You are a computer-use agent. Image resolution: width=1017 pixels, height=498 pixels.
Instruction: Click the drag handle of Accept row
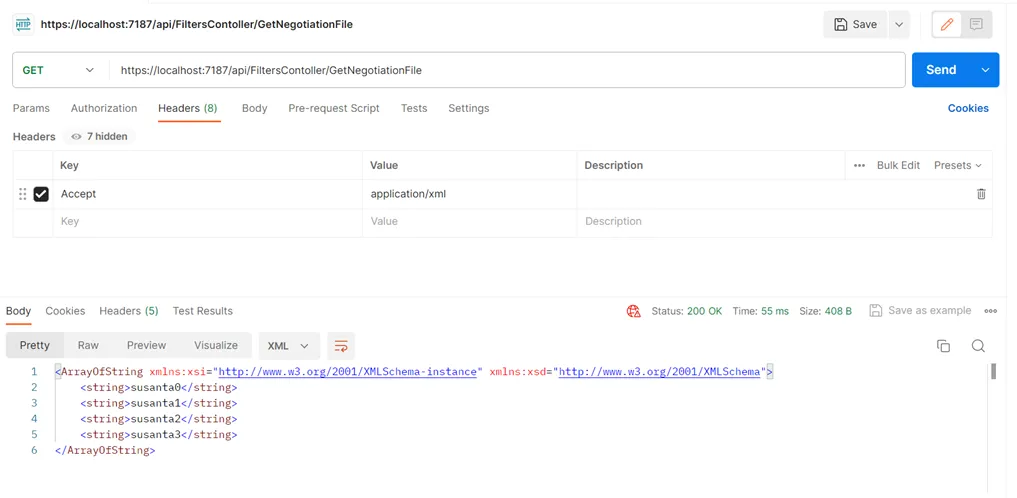(23, 194)
